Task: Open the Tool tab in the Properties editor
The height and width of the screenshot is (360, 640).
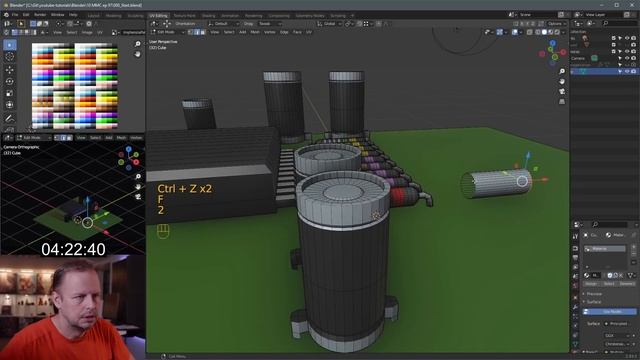Action: [x=575, y=236]
